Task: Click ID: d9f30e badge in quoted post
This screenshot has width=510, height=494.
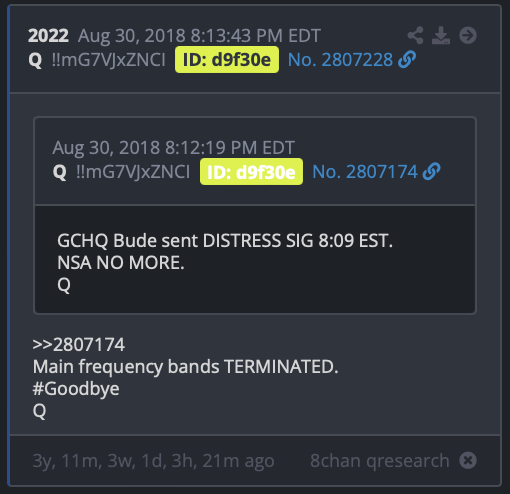Action: coord(251,172)
